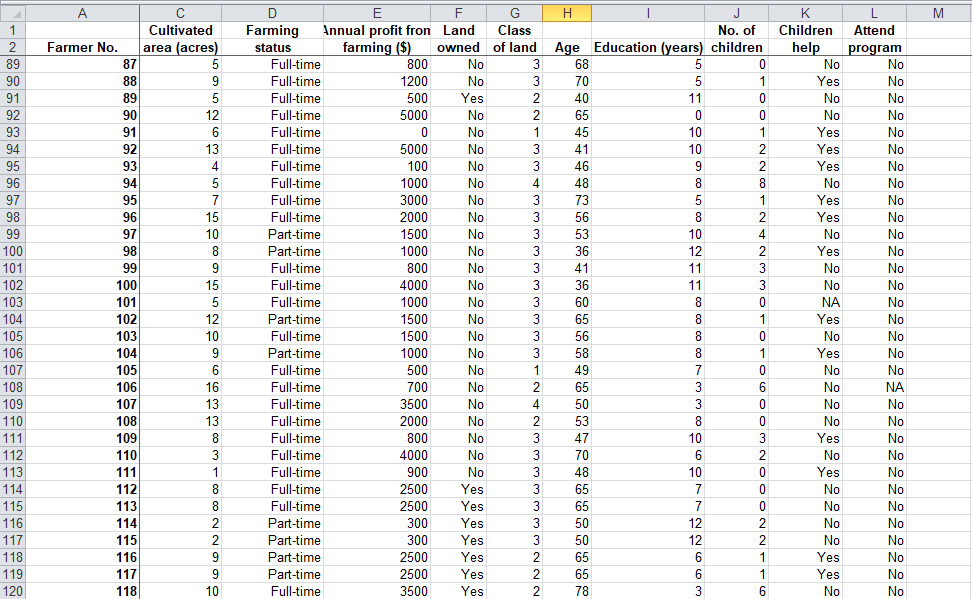The height and width of the screenshot is (599, 972).
Task: Click age 78 for farmer 118
Action: tap(567, 591)
